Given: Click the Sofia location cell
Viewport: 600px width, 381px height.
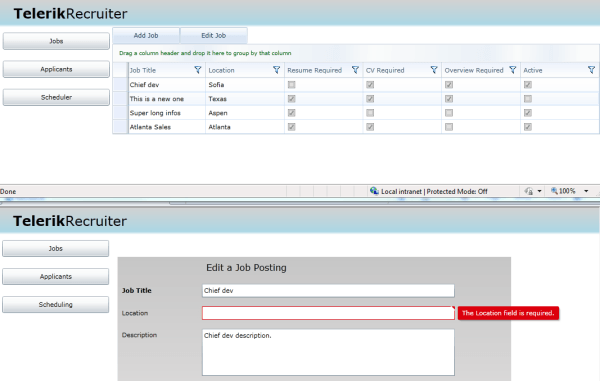Looking at the screenshot, I should (245, 85).
